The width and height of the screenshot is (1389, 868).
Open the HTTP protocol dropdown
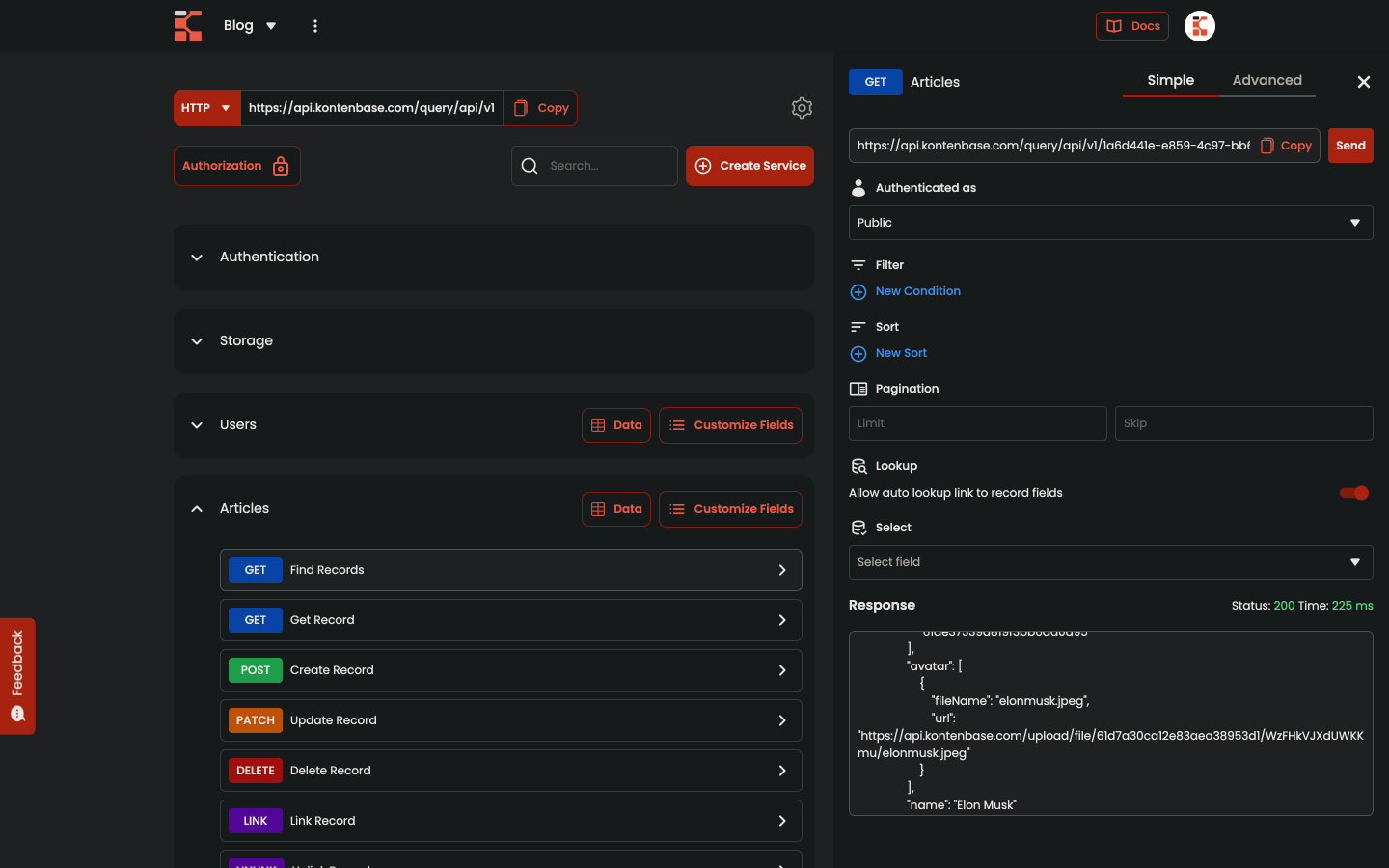(206, 108)
